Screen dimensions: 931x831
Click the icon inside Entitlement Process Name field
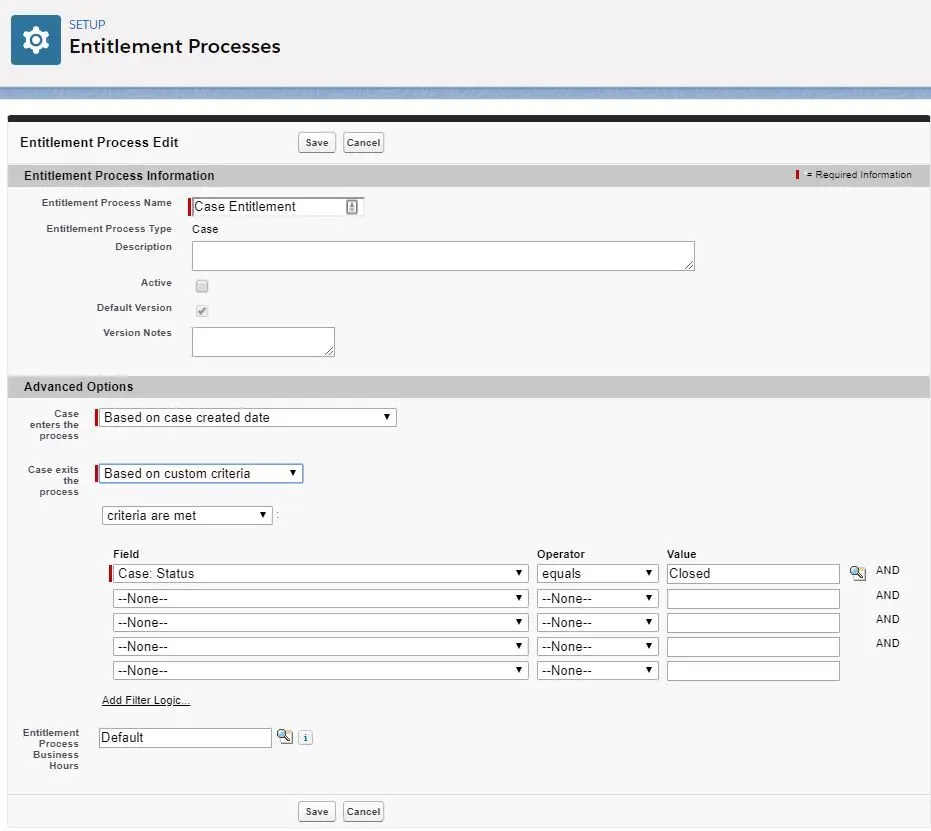(352, 207)
